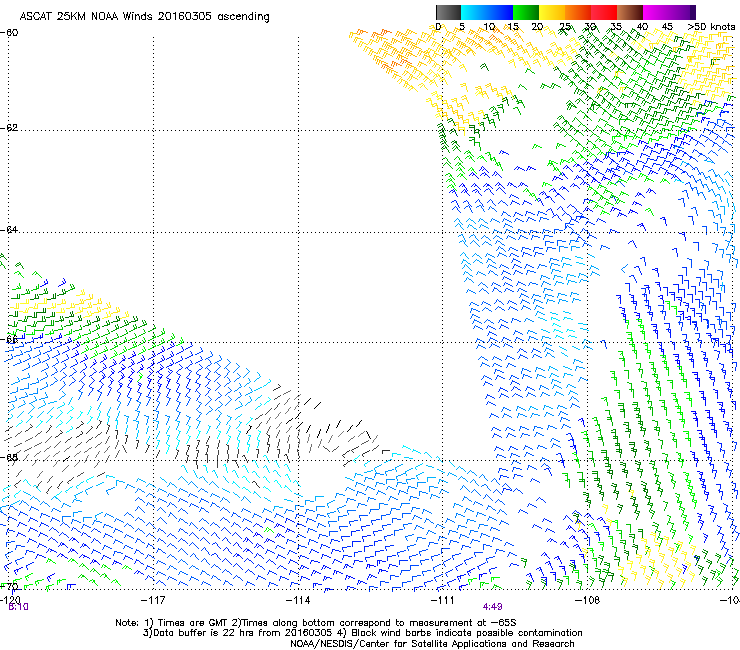Screen dimensions: 740x650
Task: Click the cyan-to-blue 5–15 knots legend segment
Action: point(487,12)
